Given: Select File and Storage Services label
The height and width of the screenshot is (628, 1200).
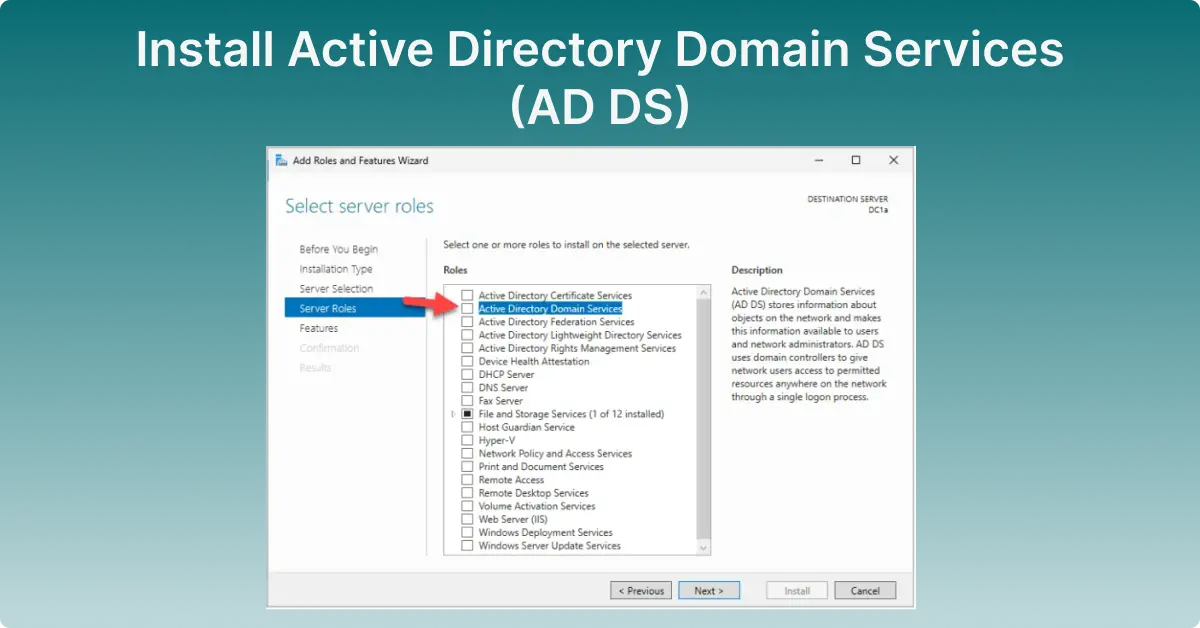Looking at the screenshot, I should coord(571,414).
